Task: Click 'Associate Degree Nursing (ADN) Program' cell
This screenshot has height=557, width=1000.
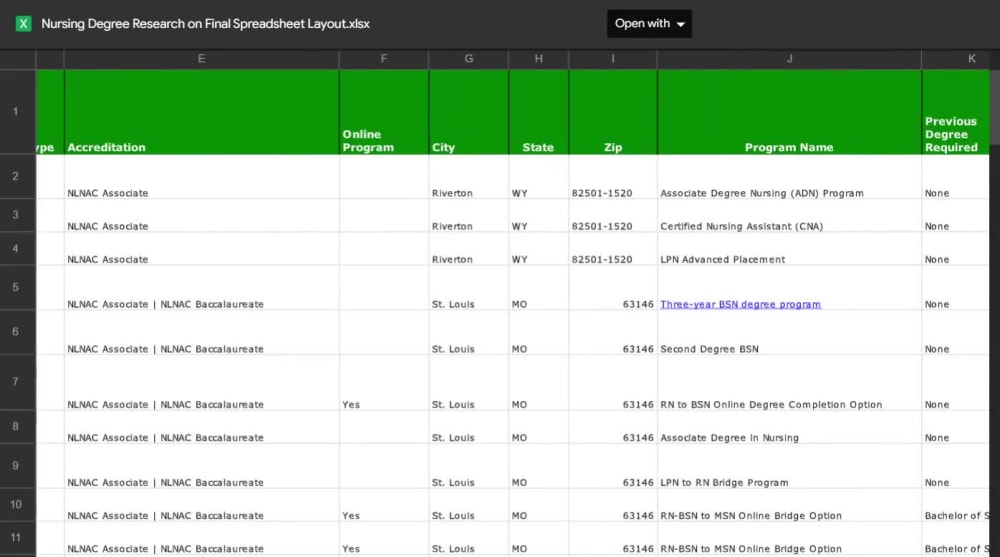Action: (790, 177)
